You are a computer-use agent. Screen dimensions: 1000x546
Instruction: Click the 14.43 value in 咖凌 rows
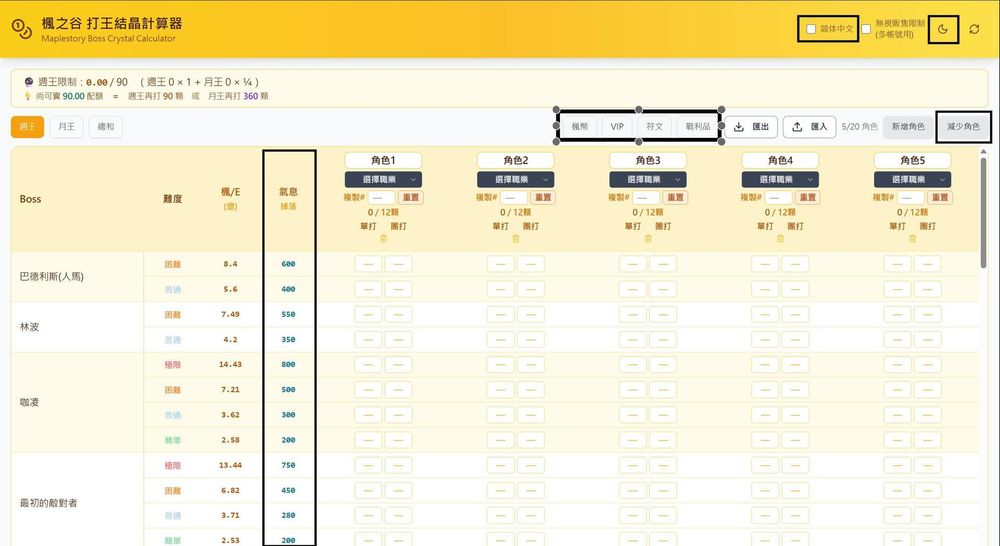point(230,365)
